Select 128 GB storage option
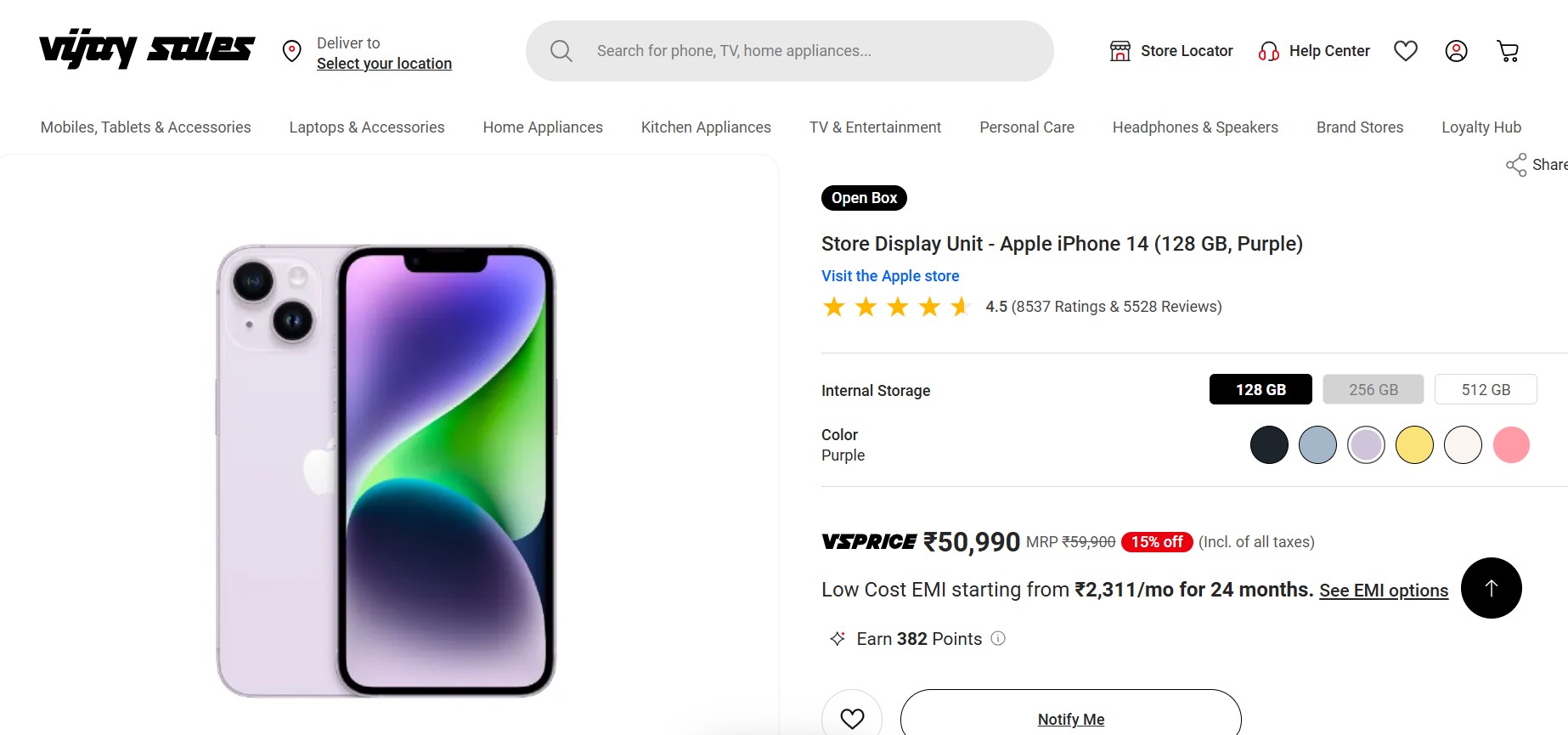The width and height of the screenshot is (1568, 735). pyautogui.click(x=1261, y=390)
